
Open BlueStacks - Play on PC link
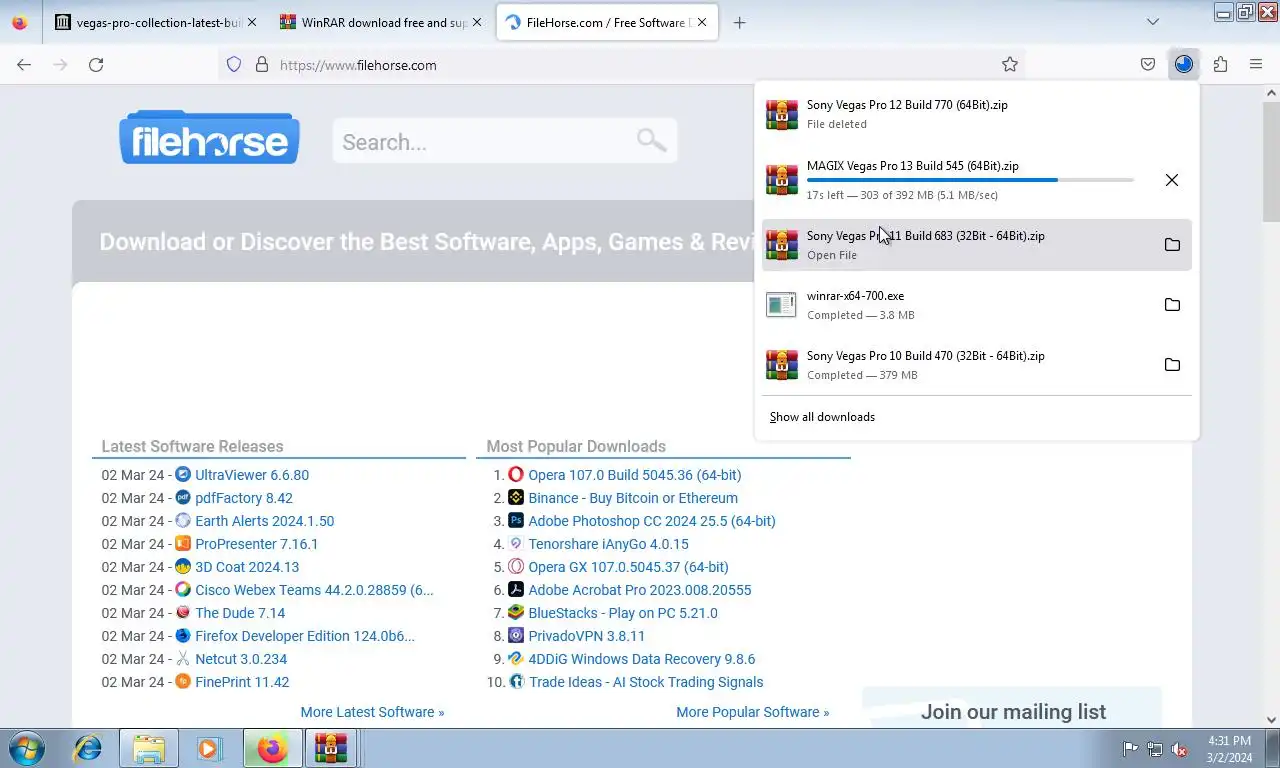[x=623, y=613]
